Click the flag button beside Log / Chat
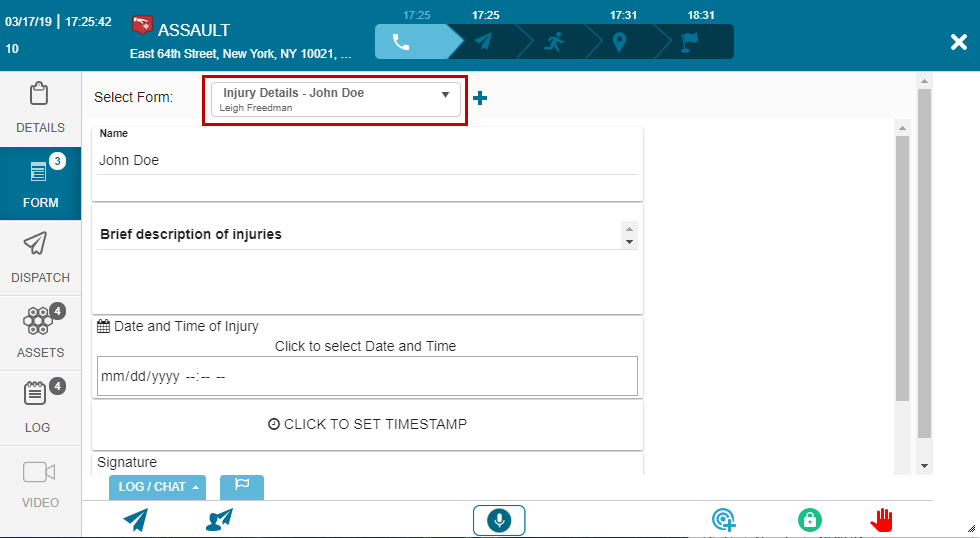The image size is (980, 538). click(242, 487)
